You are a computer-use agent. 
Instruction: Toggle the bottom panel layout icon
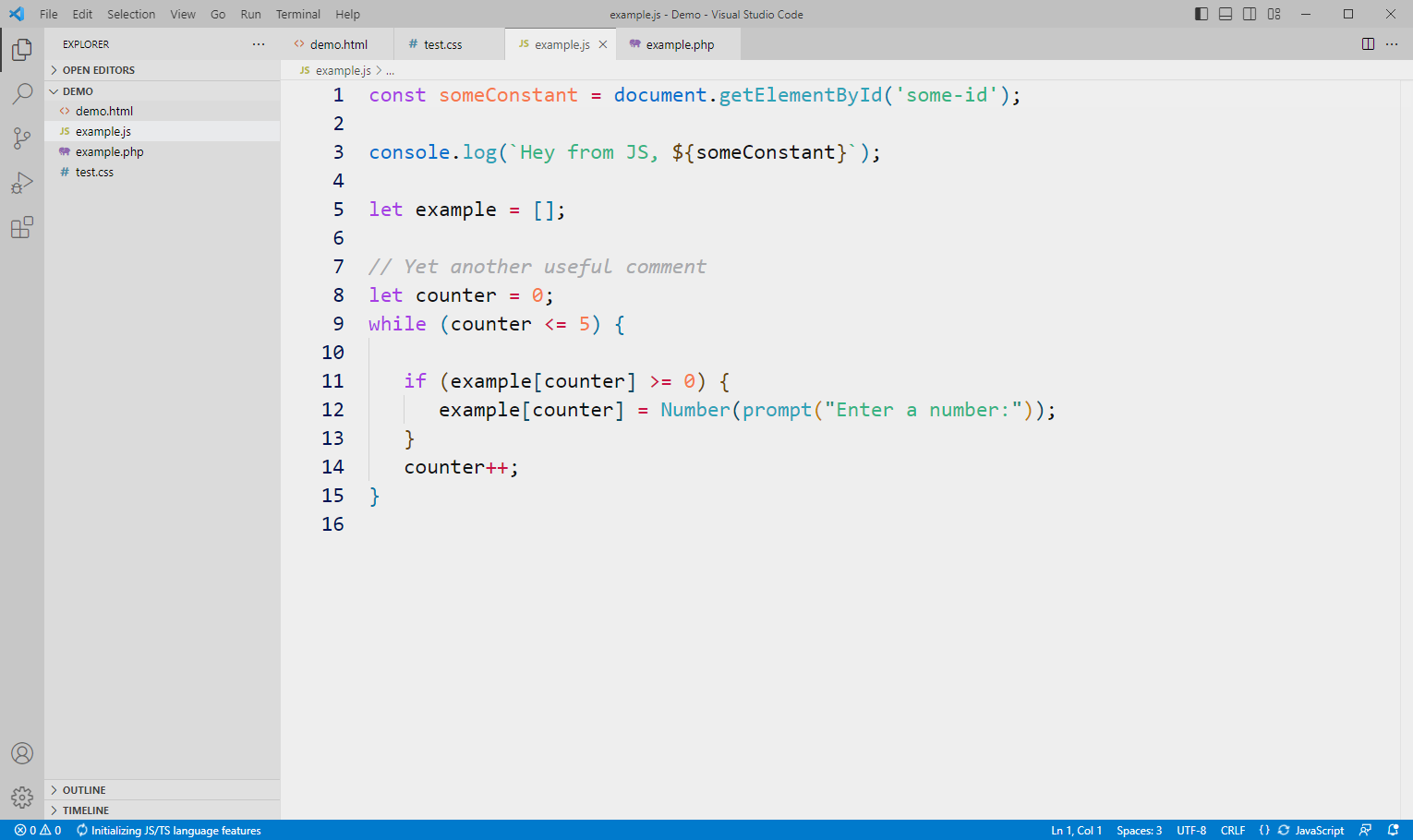(x=1226, y=14)
